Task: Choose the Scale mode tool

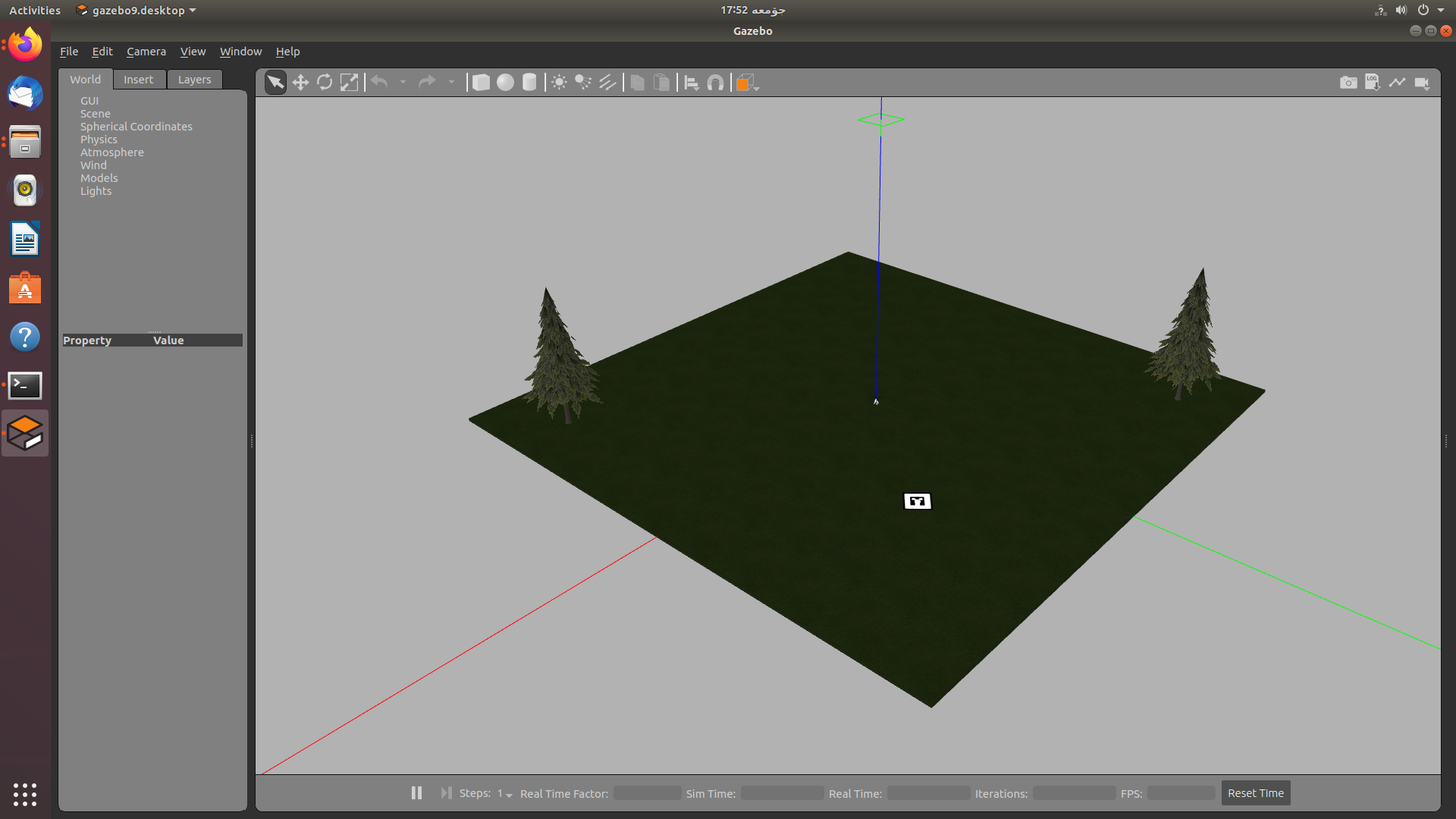Action: (350, 82)
